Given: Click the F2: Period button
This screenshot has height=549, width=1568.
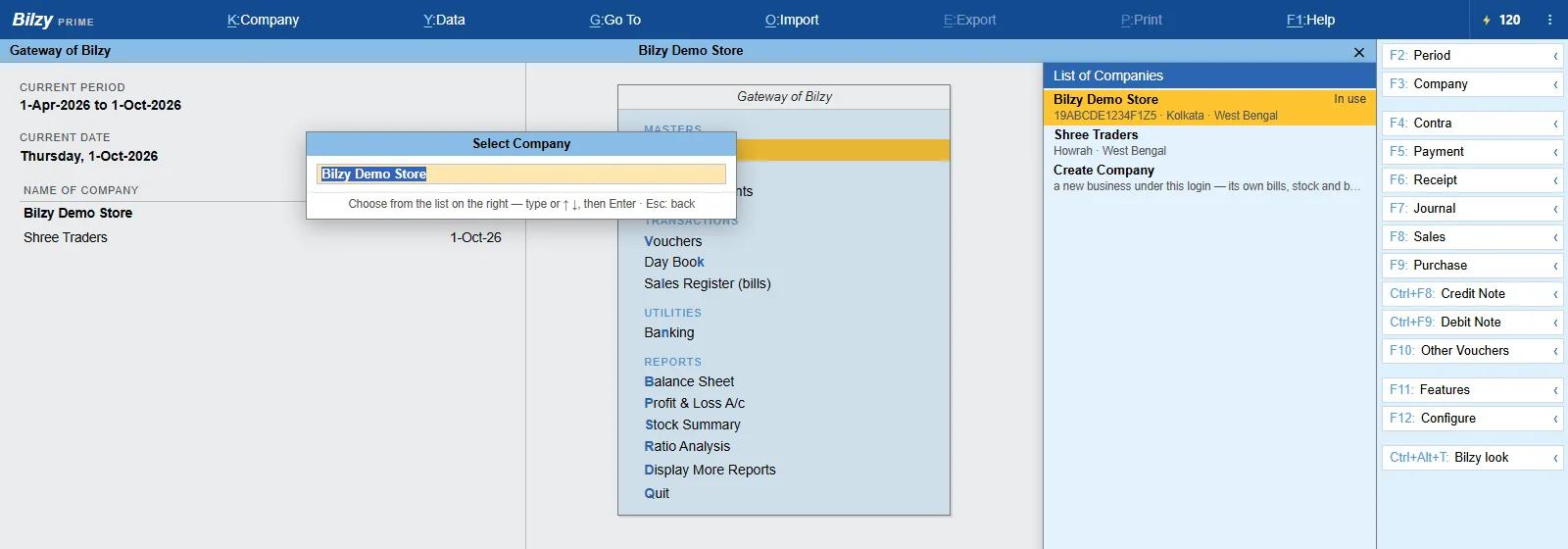Looking at the screenshot, I should [1472, 56].
